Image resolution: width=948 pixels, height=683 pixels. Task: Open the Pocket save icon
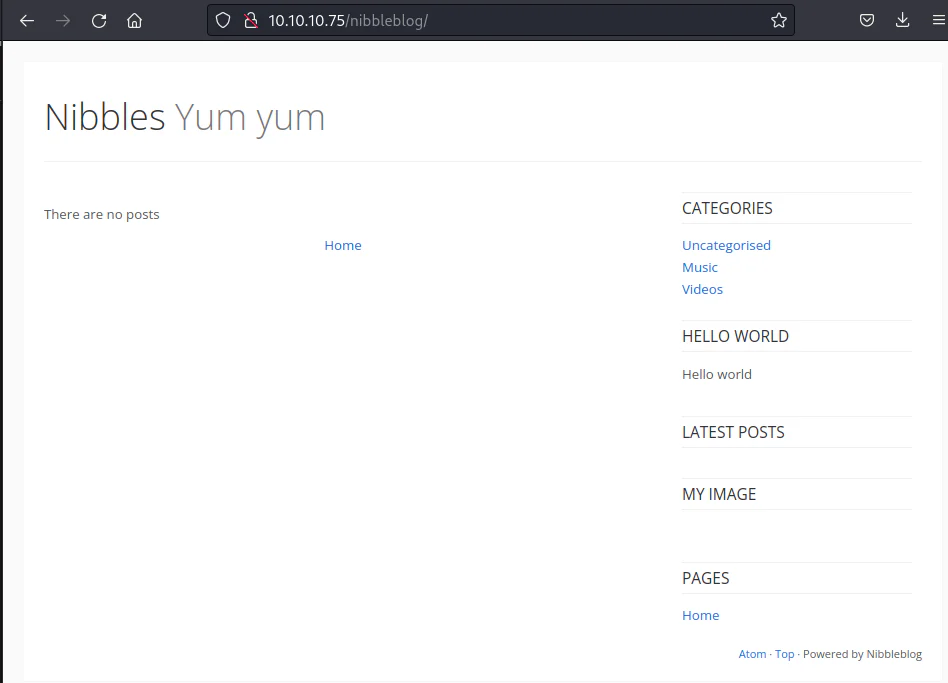(867, 21)
